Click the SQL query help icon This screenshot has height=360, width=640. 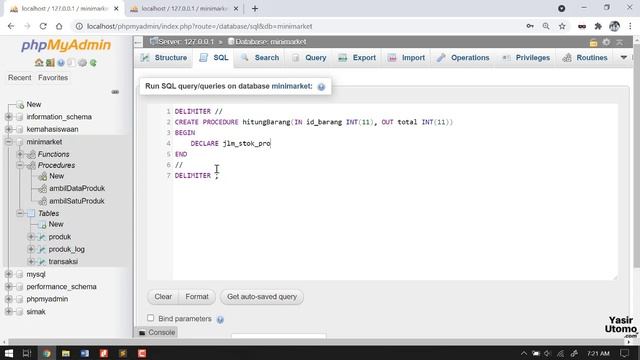pyautogui.click(x=321, y=87)
